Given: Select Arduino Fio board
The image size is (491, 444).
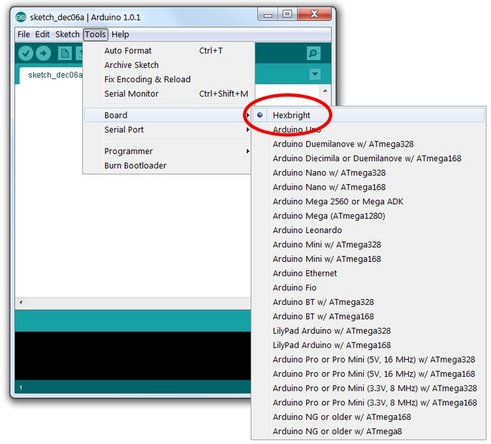Looking at the screenshot, I should 368,287.
